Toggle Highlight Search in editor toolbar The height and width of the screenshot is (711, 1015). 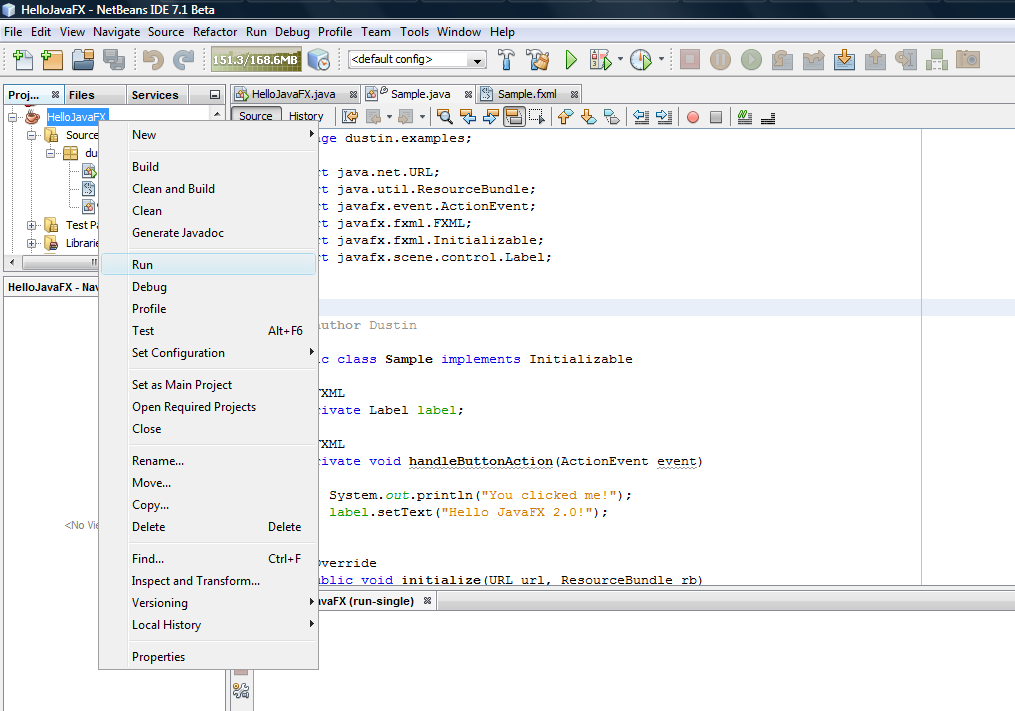[x=514, y=117]
